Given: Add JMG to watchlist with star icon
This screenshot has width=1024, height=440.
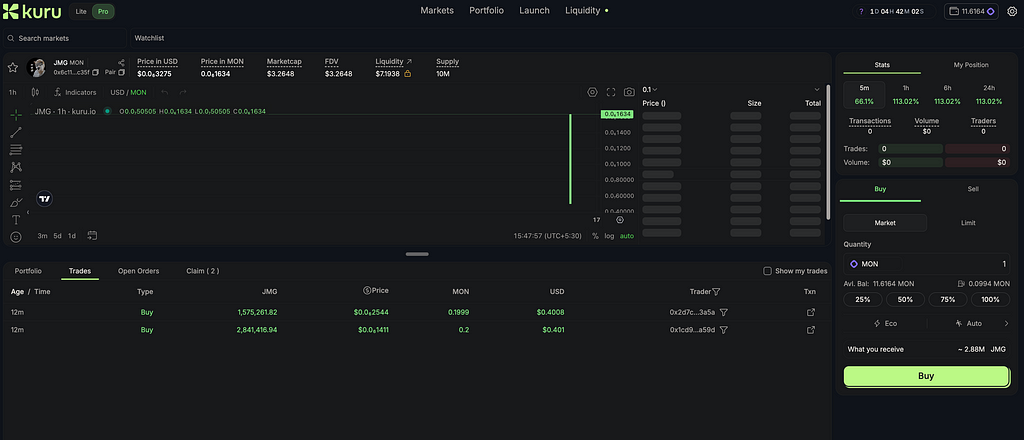Looking at the screenshot, I should pos(12,67).
